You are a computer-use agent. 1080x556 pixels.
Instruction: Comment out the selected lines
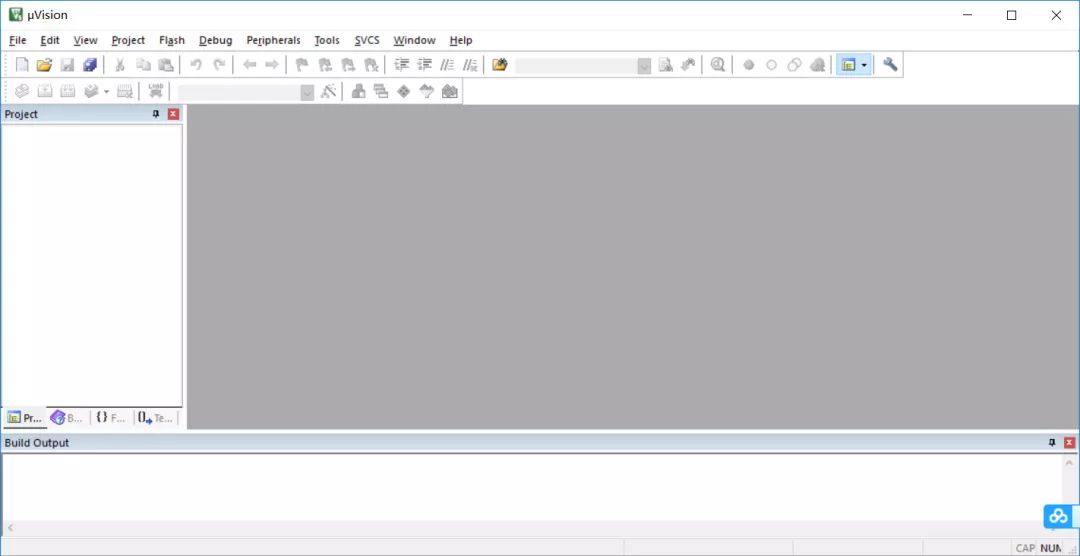click(x=447, y=65)
